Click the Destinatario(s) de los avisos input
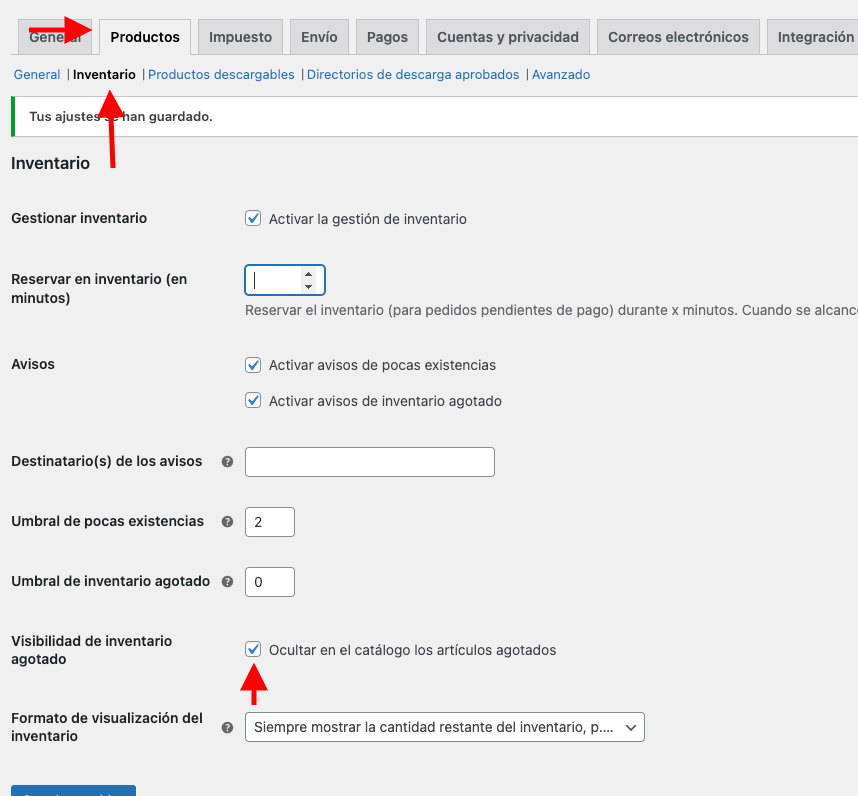858x796 pixels. [x=370, y=462]
